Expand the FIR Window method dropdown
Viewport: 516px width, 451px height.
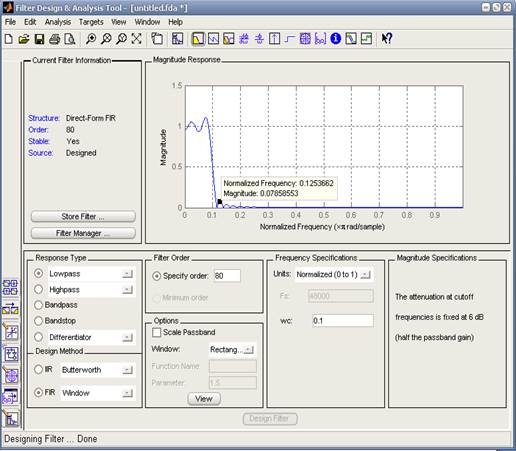coord(98,393)
